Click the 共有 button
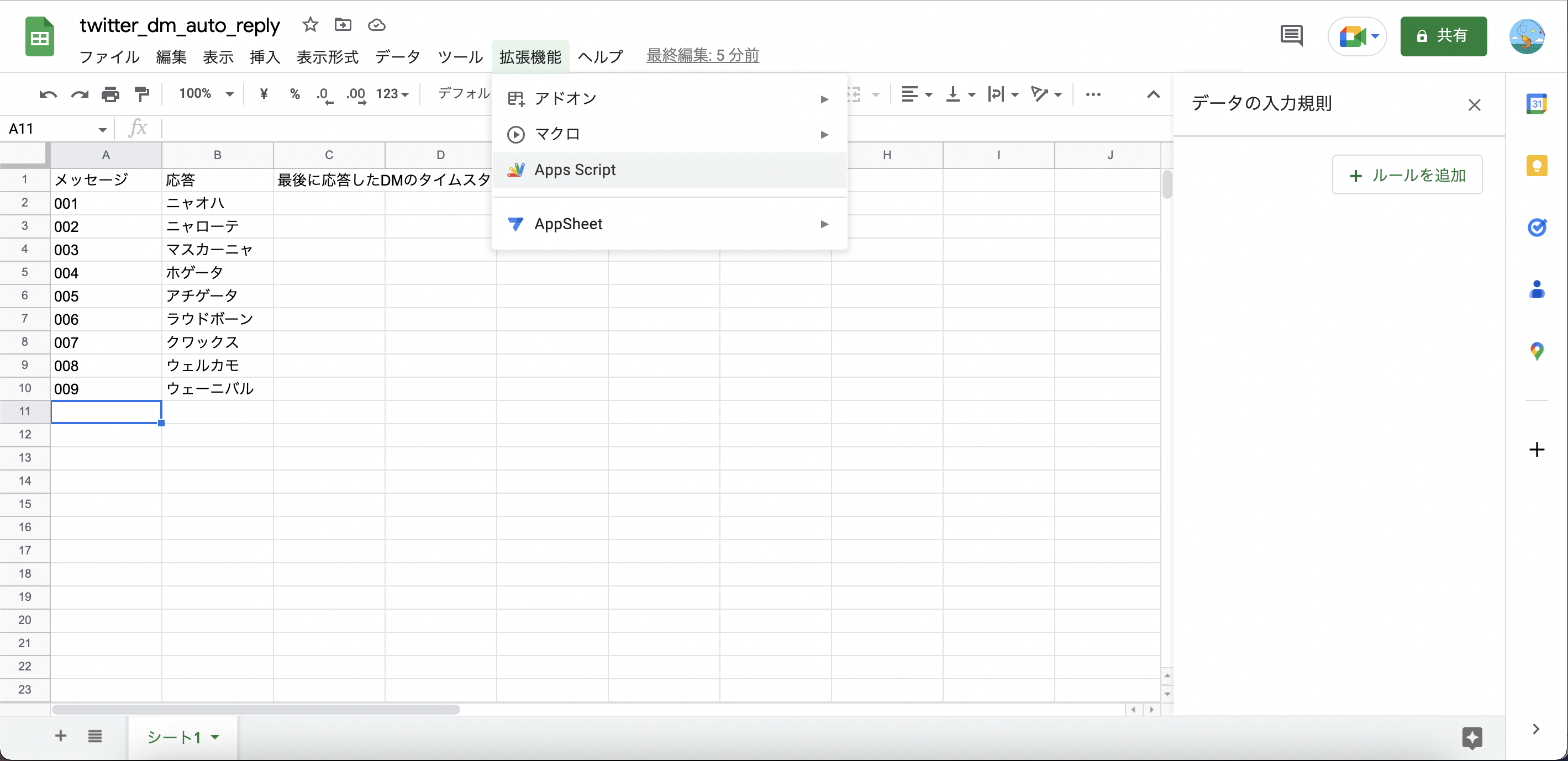This screenshot has width=1568, height=761. tap(1444, 36)
